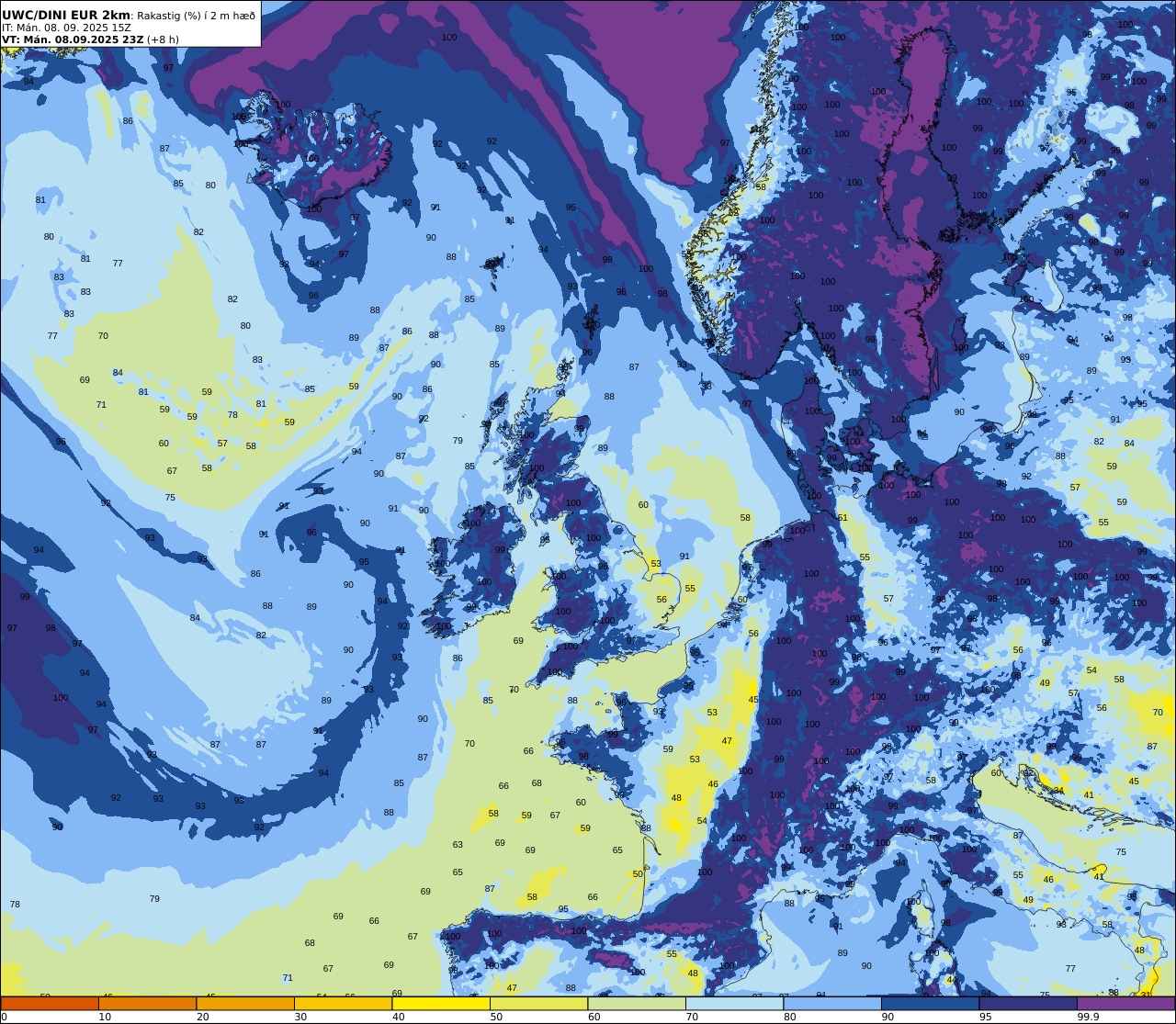Select the 80–90% light blue legend segment
This screenshot has height=1024, width=1176.
click(832, 1003)
